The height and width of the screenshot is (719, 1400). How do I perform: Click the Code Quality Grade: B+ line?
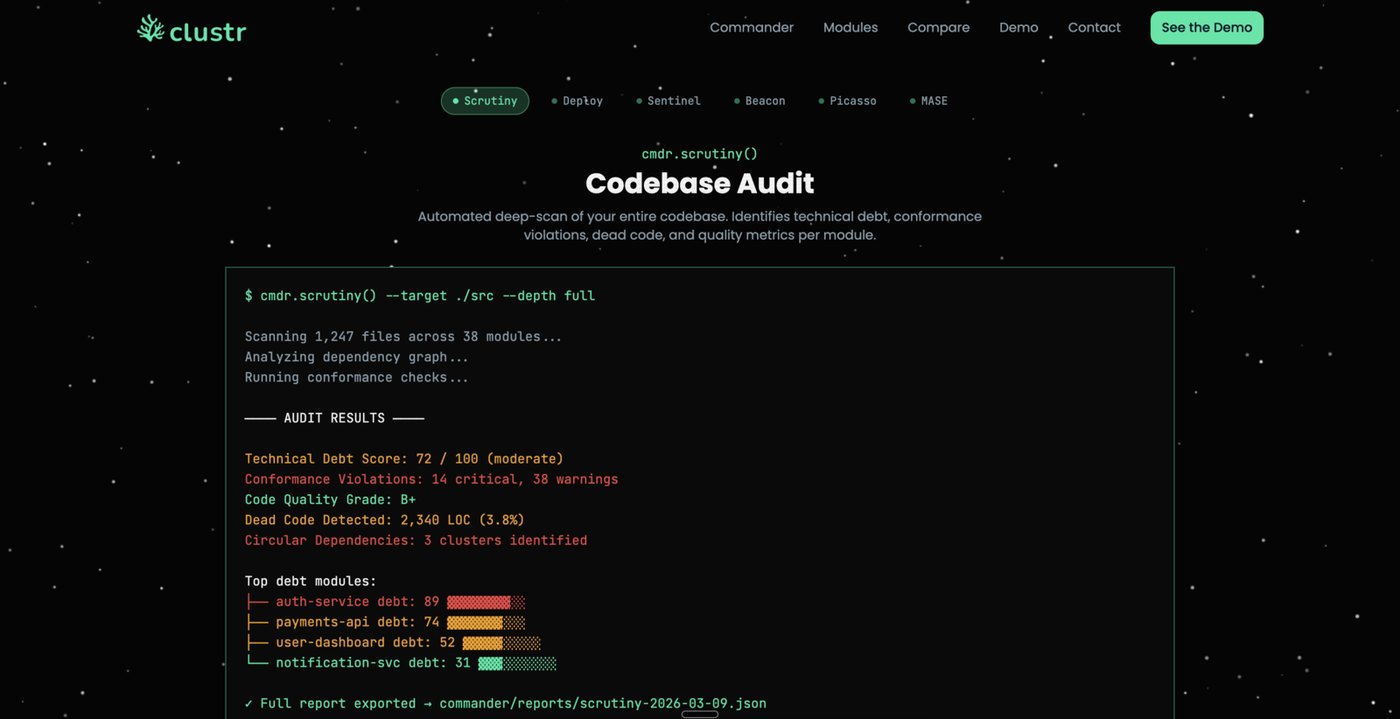[x=330, y=500]
